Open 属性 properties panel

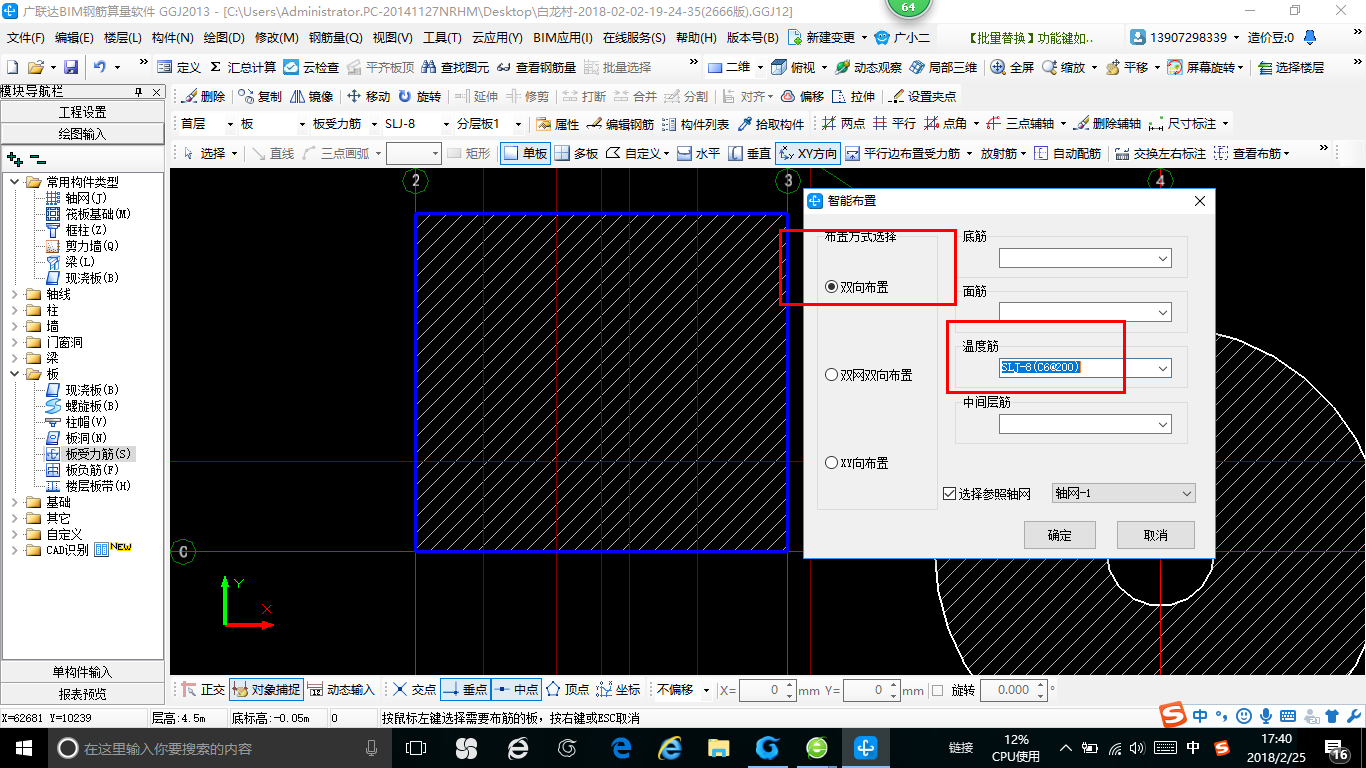coord(558,124)
